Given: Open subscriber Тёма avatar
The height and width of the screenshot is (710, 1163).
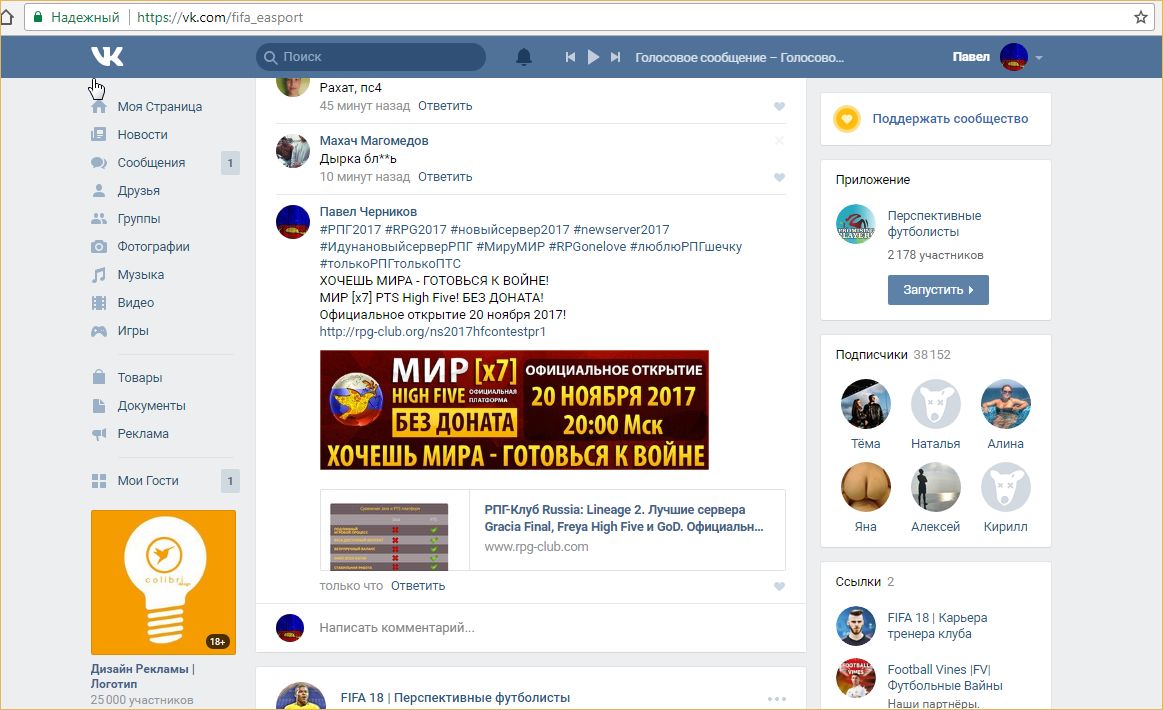Looking at the screenshot, I should pos(866,404).
